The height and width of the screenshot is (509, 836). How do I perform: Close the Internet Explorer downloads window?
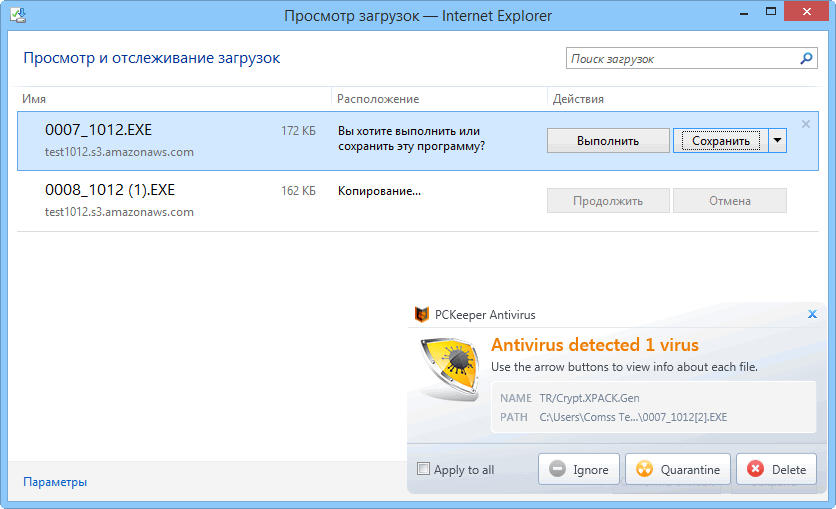coord(807,11)
